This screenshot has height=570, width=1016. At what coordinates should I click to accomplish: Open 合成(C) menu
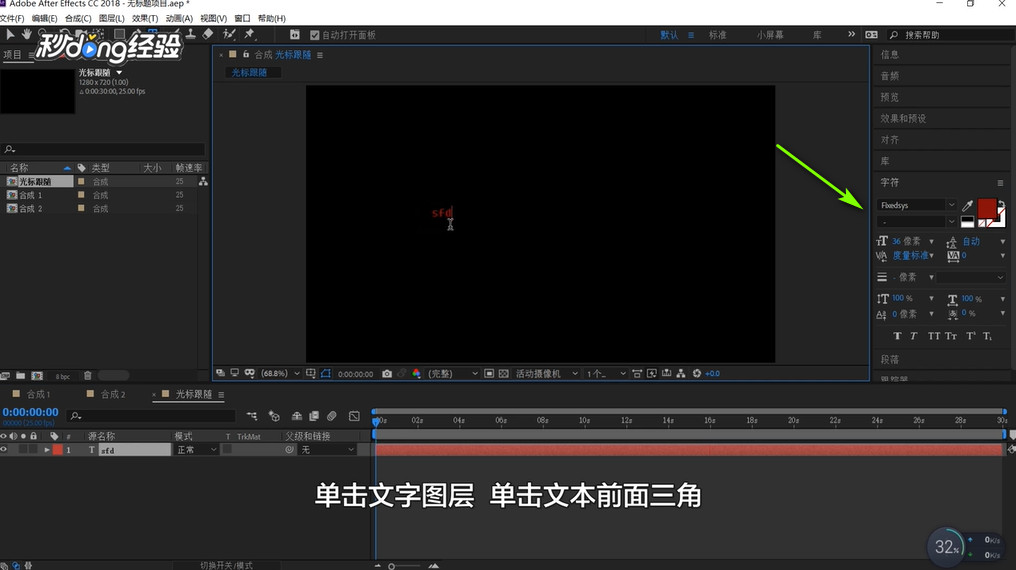point(78,18)
